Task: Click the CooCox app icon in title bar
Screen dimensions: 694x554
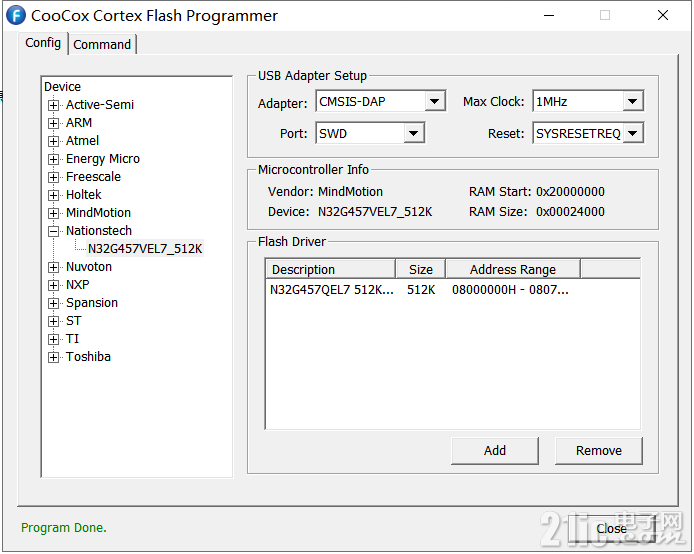Action: coord(15,15)
